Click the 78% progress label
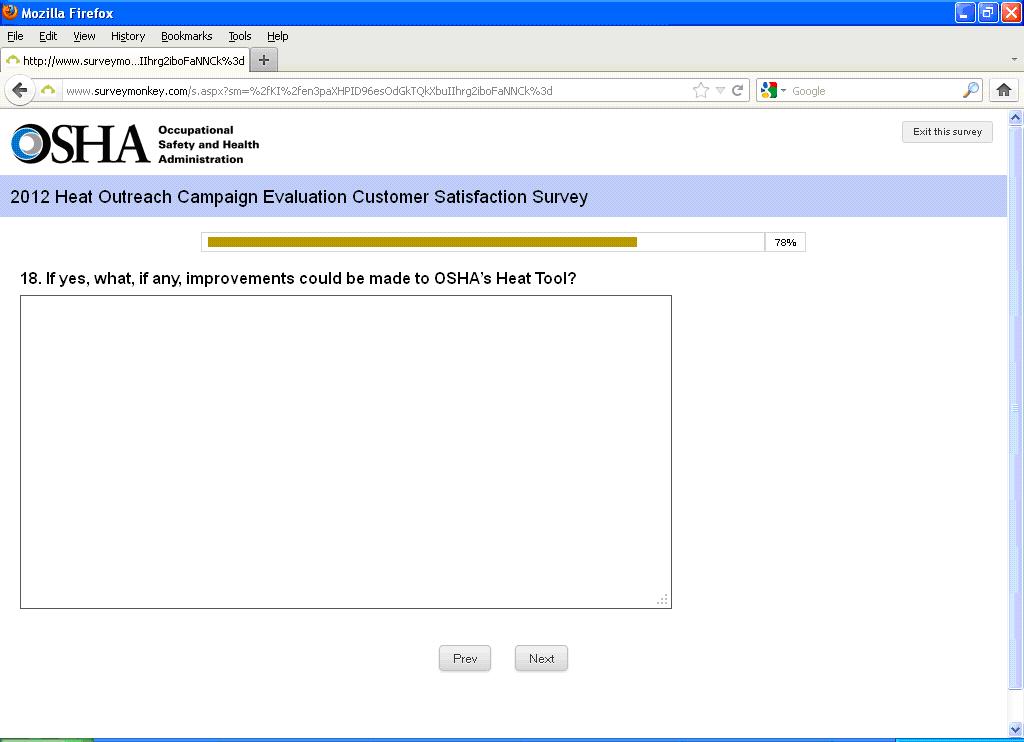This screenshot has height=742, width=1024. 785,242
